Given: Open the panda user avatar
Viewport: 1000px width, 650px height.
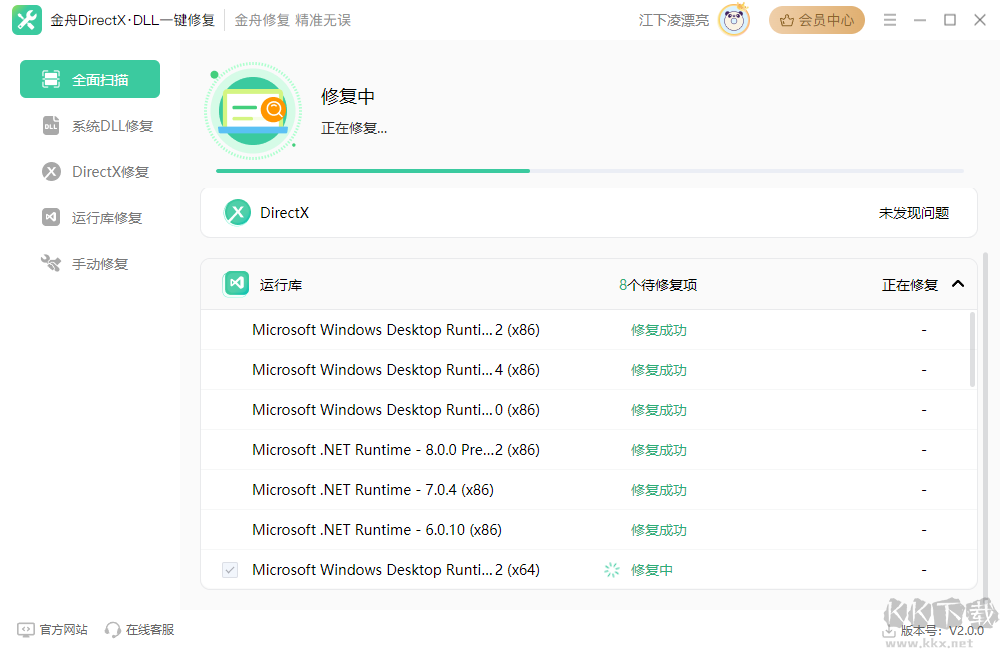Looking at the screenshot, I should coord(733,19).
